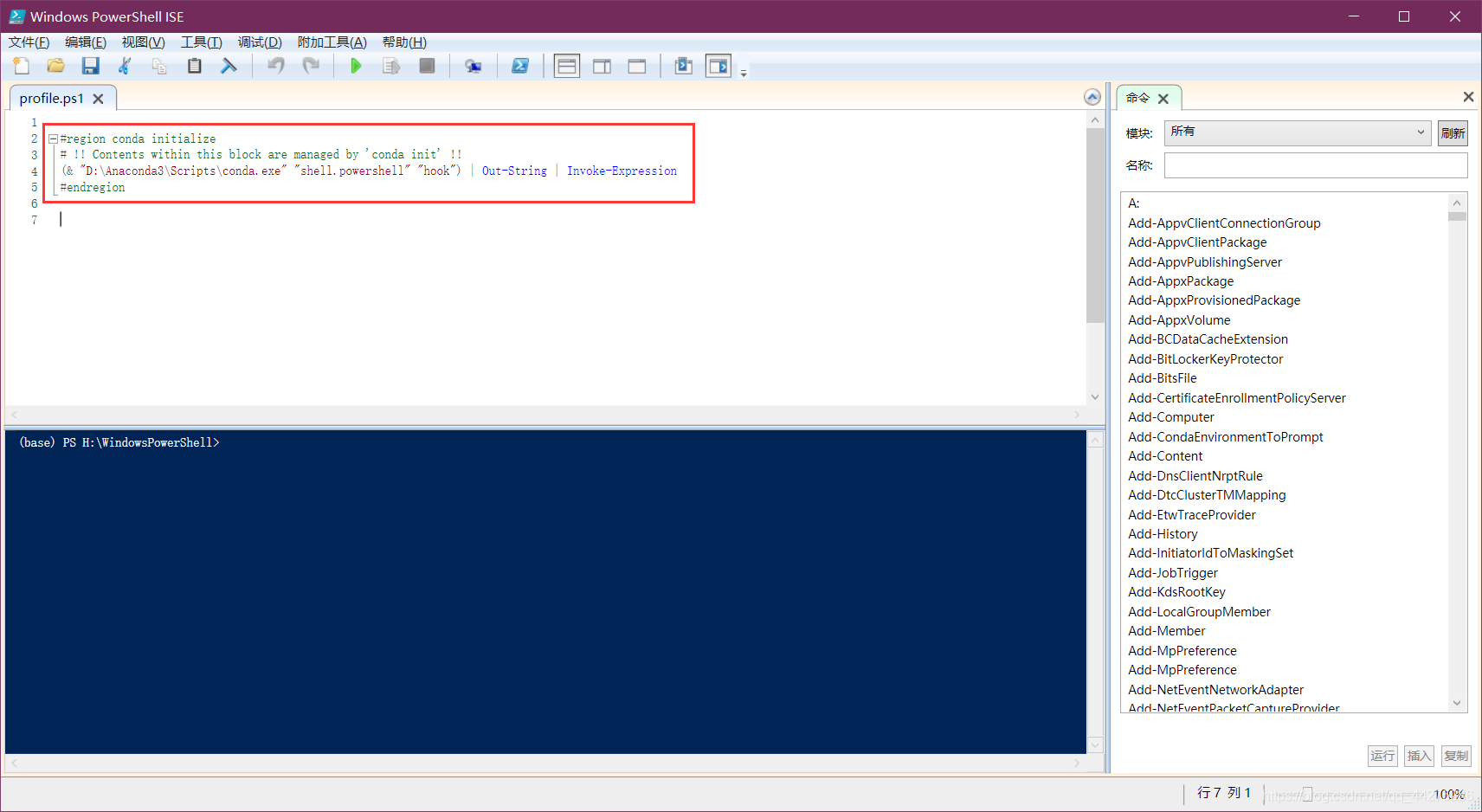Select the Run Selection icon
Image resolution: width=1482 pixels, height=812 pixels.
(390, 65)
